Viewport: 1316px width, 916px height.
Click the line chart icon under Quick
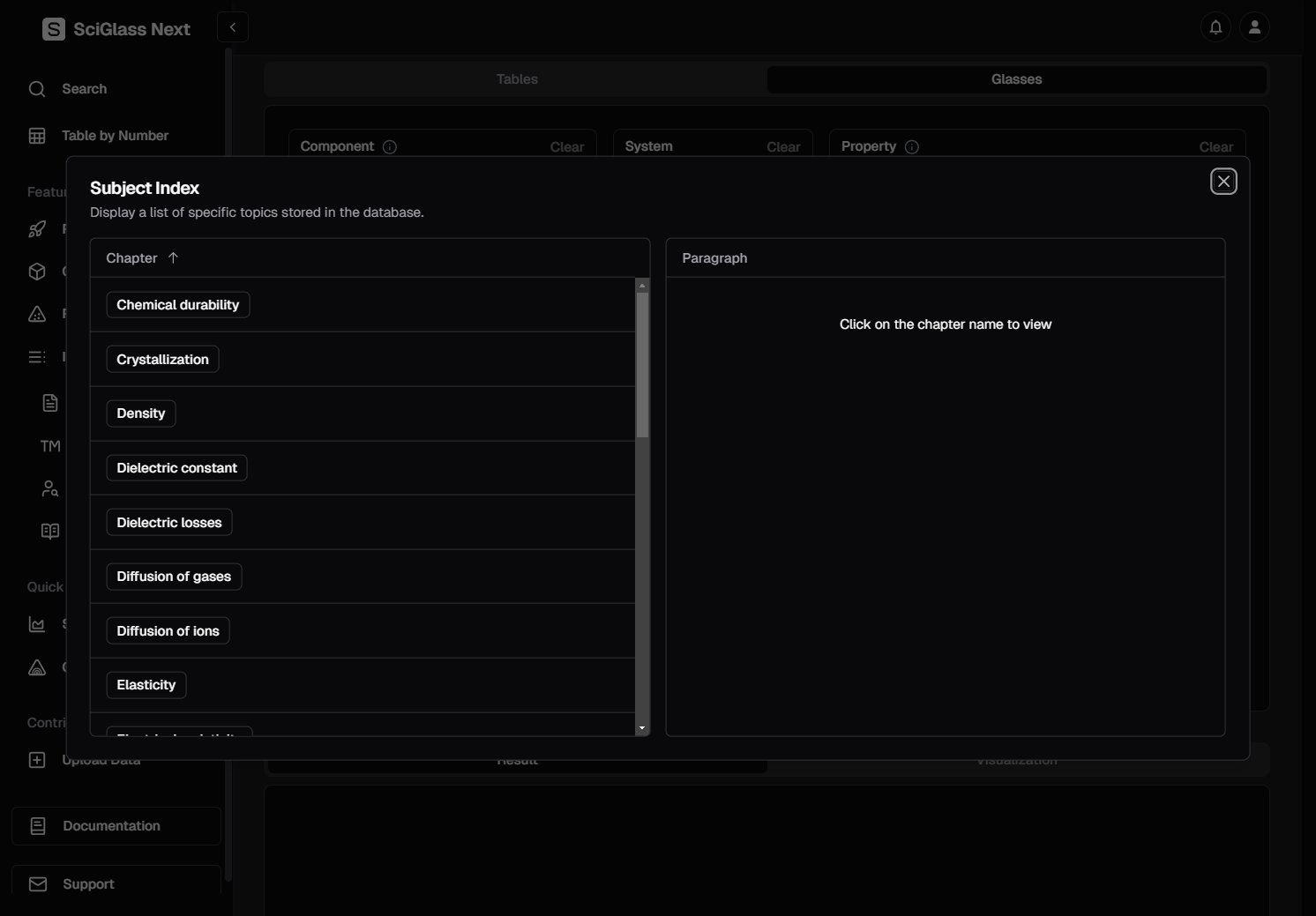37,624
